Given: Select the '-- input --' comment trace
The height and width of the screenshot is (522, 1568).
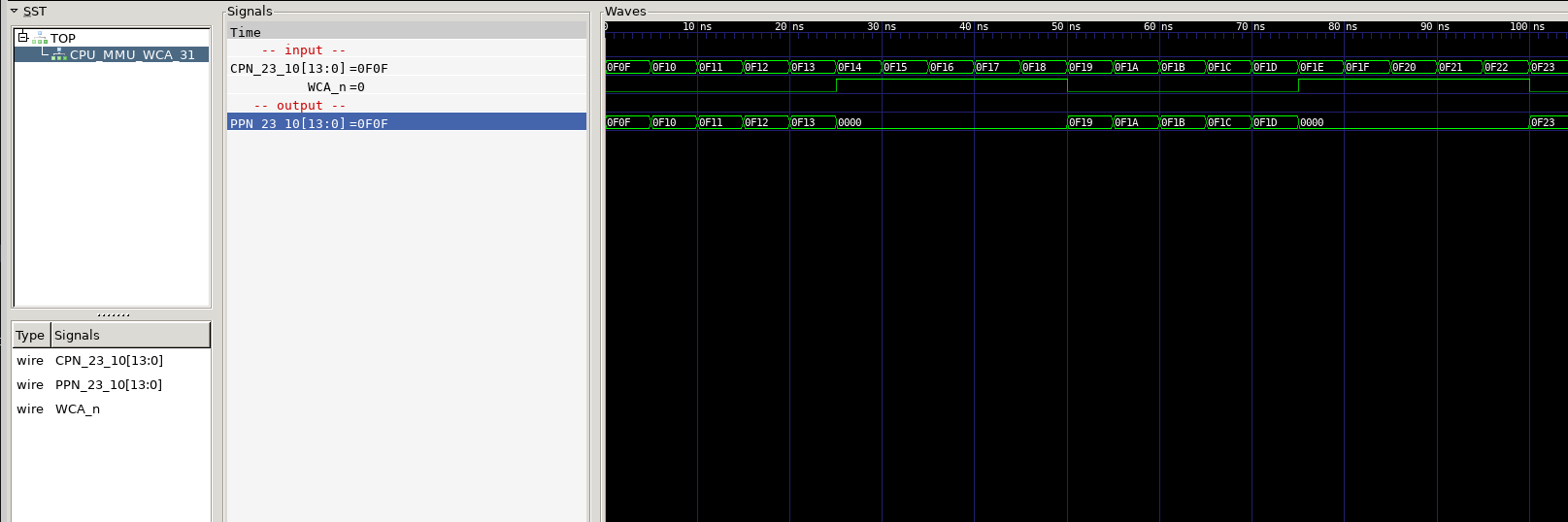Looking at the screenshot, I should tap(304, 50).
